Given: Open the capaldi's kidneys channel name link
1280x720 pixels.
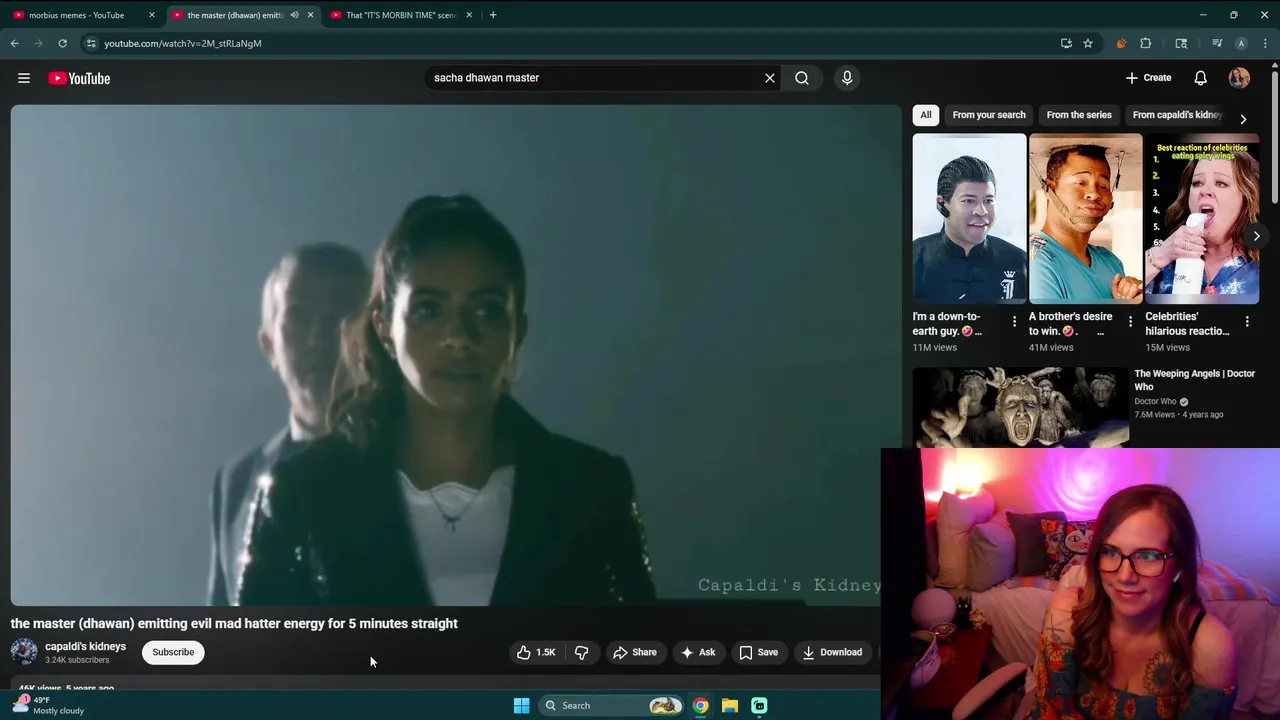Looking at the screenshot, I should 85,646.
